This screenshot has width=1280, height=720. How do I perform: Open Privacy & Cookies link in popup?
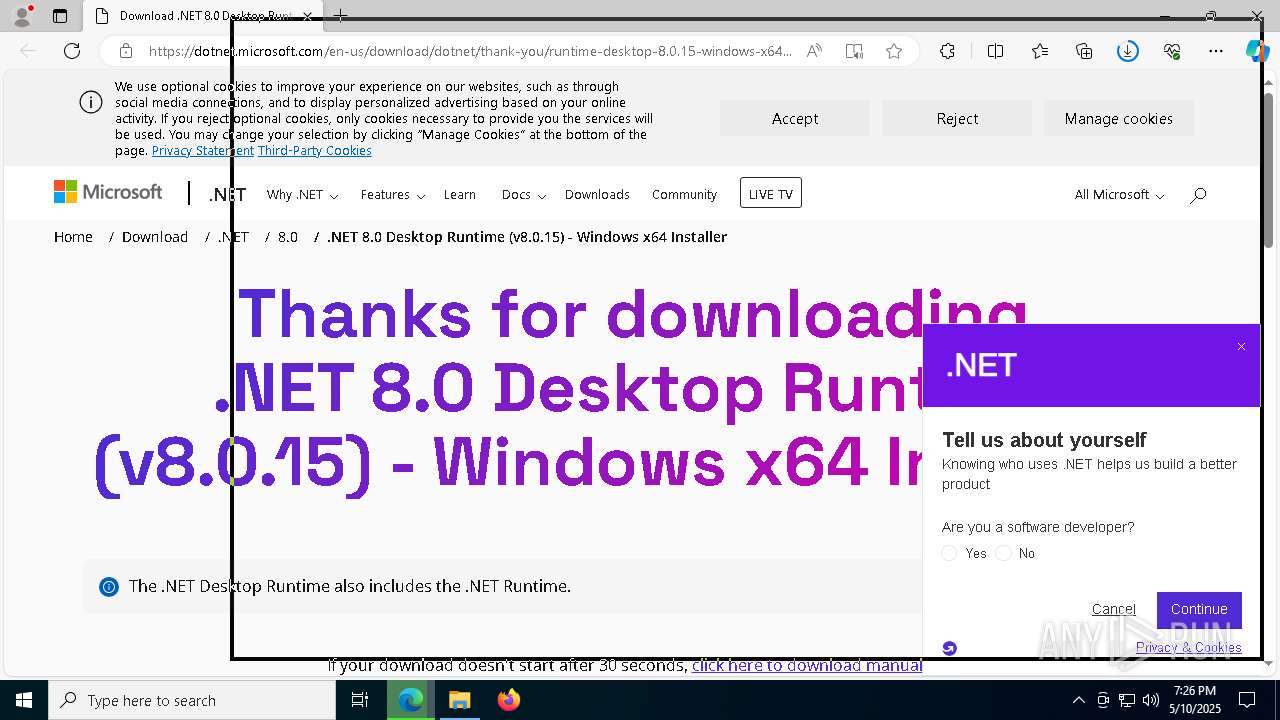1189,648
